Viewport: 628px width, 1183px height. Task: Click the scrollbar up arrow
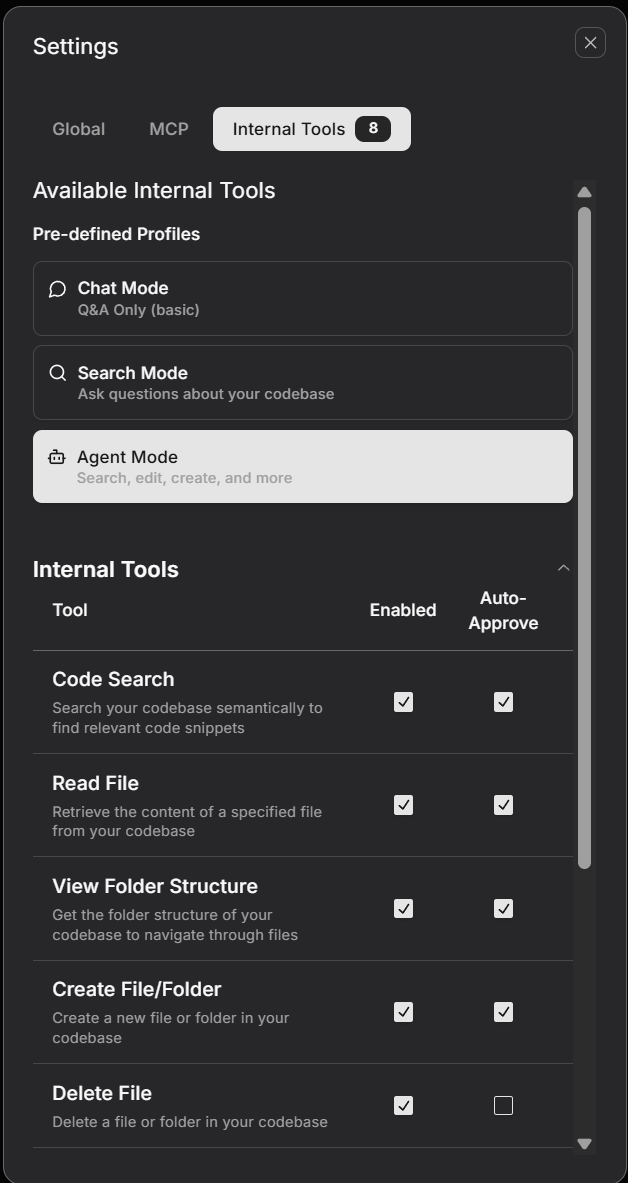584,192
